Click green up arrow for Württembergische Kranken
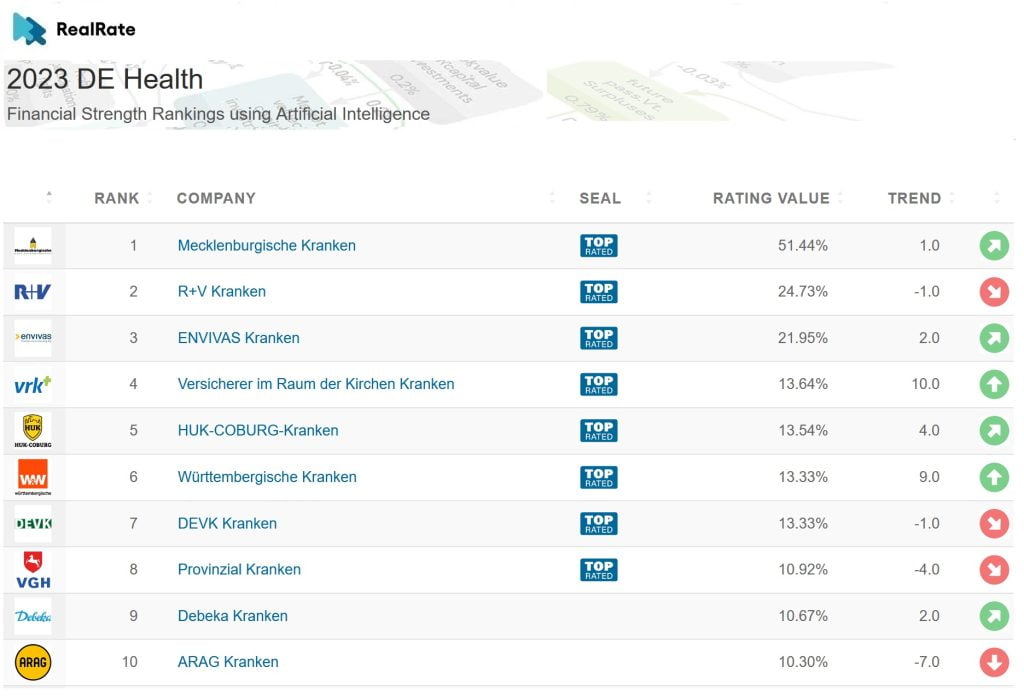1024x696 pixels. 994,477
